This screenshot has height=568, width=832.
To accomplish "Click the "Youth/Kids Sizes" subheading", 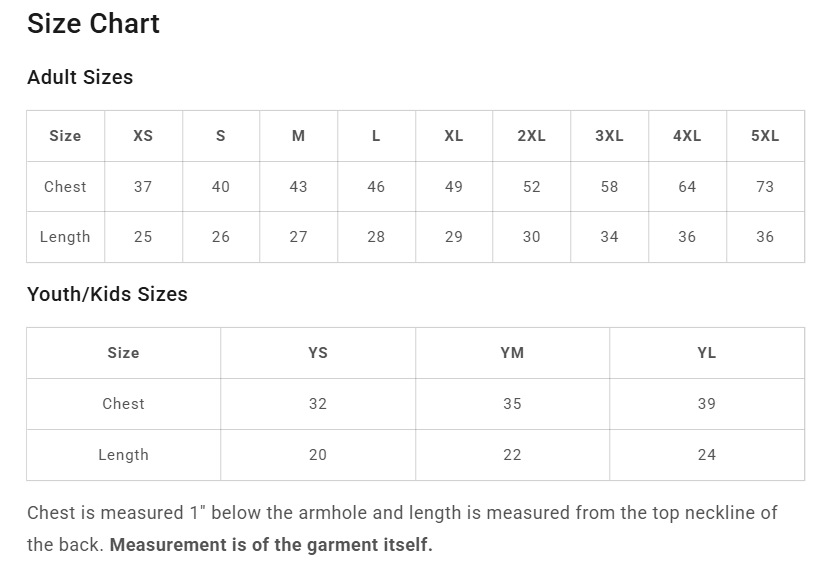I will pyautogui.click(x=107, y=294).
